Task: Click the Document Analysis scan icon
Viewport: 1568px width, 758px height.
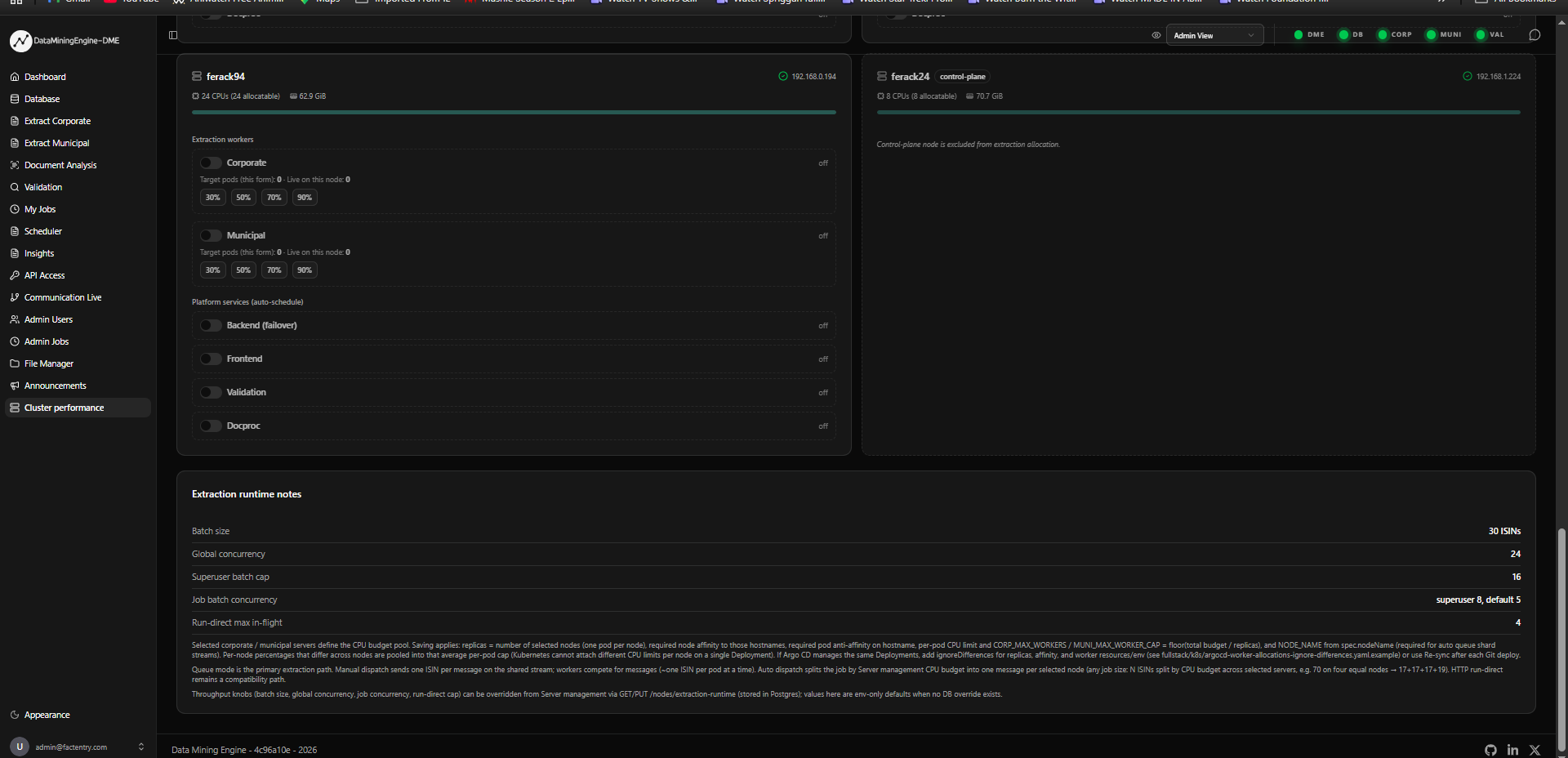Action: (15, 165)
